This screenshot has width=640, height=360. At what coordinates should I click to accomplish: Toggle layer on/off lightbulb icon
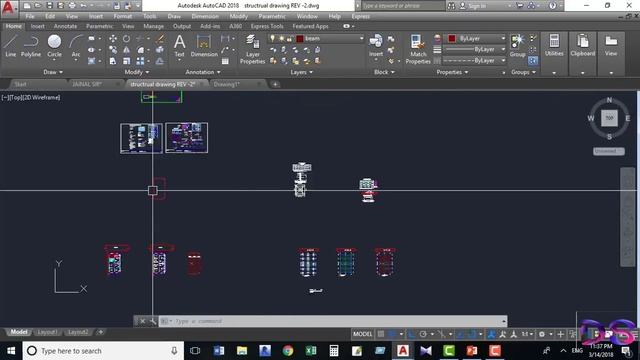[273, 38]
